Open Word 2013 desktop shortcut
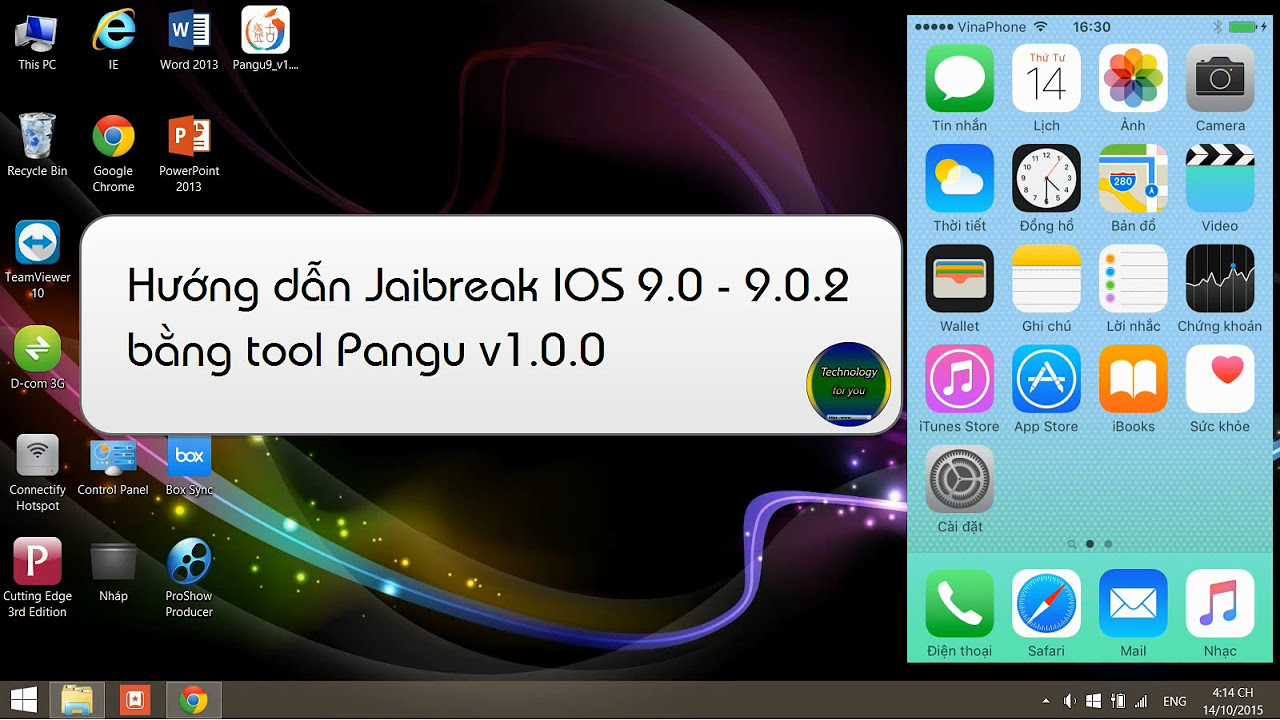The image size is (1280, 720). [x=189, y=41]
